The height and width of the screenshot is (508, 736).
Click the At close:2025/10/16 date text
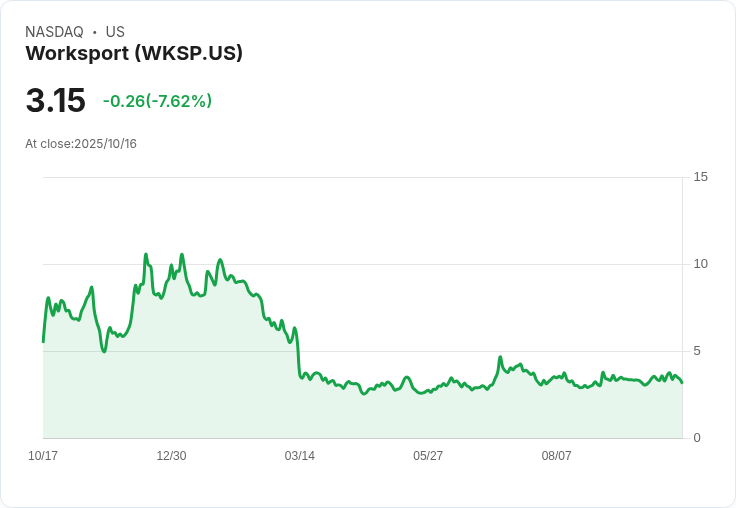tap(81, 144)
